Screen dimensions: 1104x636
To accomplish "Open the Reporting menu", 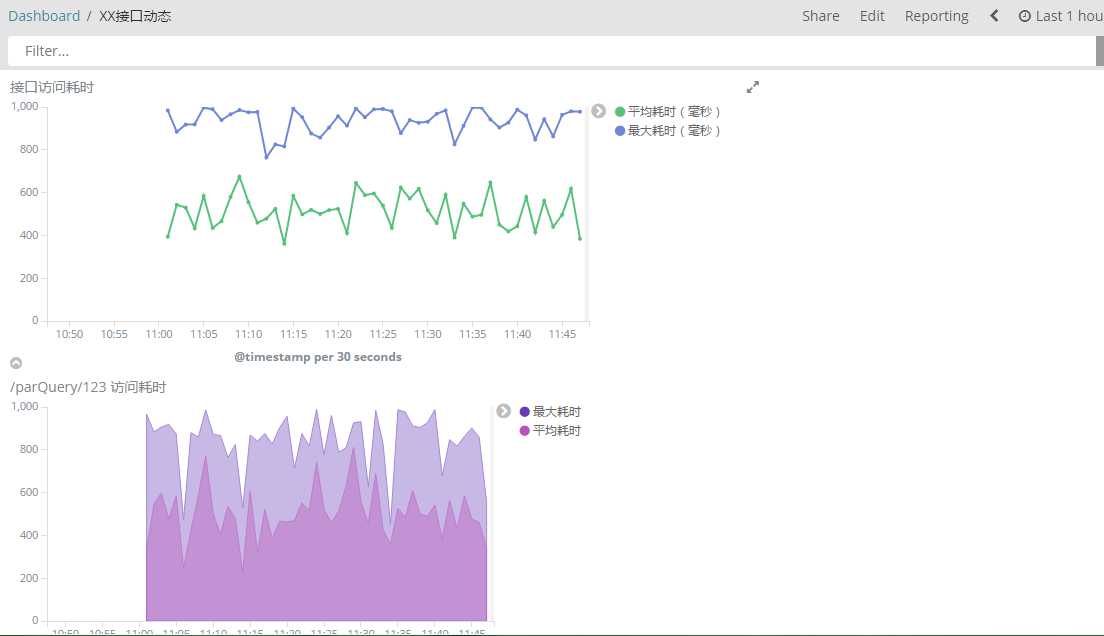I will click(936, 15).
